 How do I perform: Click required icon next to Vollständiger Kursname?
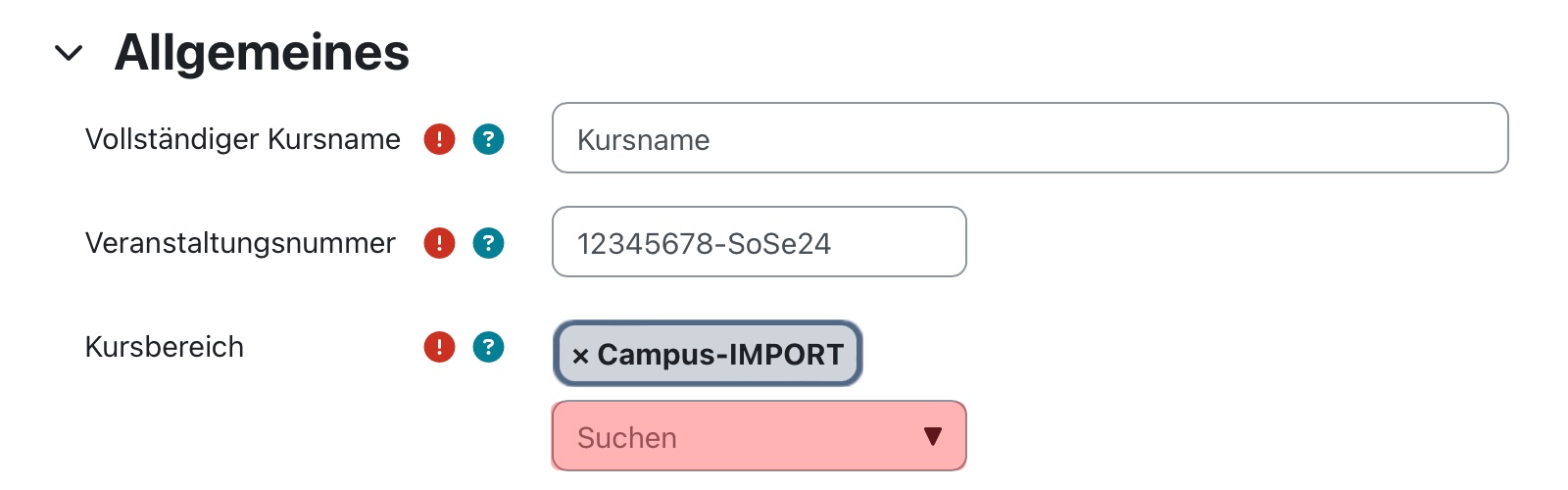point(439,139)
